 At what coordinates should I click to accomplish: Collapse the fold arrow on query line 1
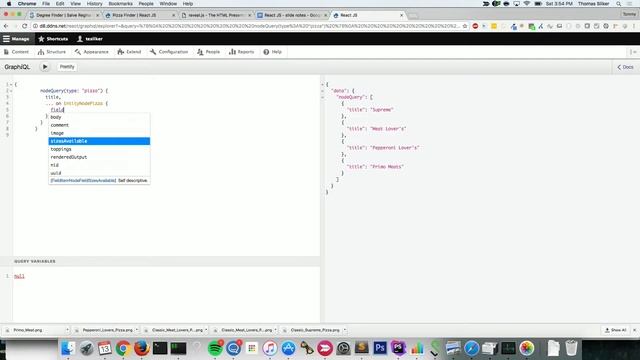tap(11, 84)
